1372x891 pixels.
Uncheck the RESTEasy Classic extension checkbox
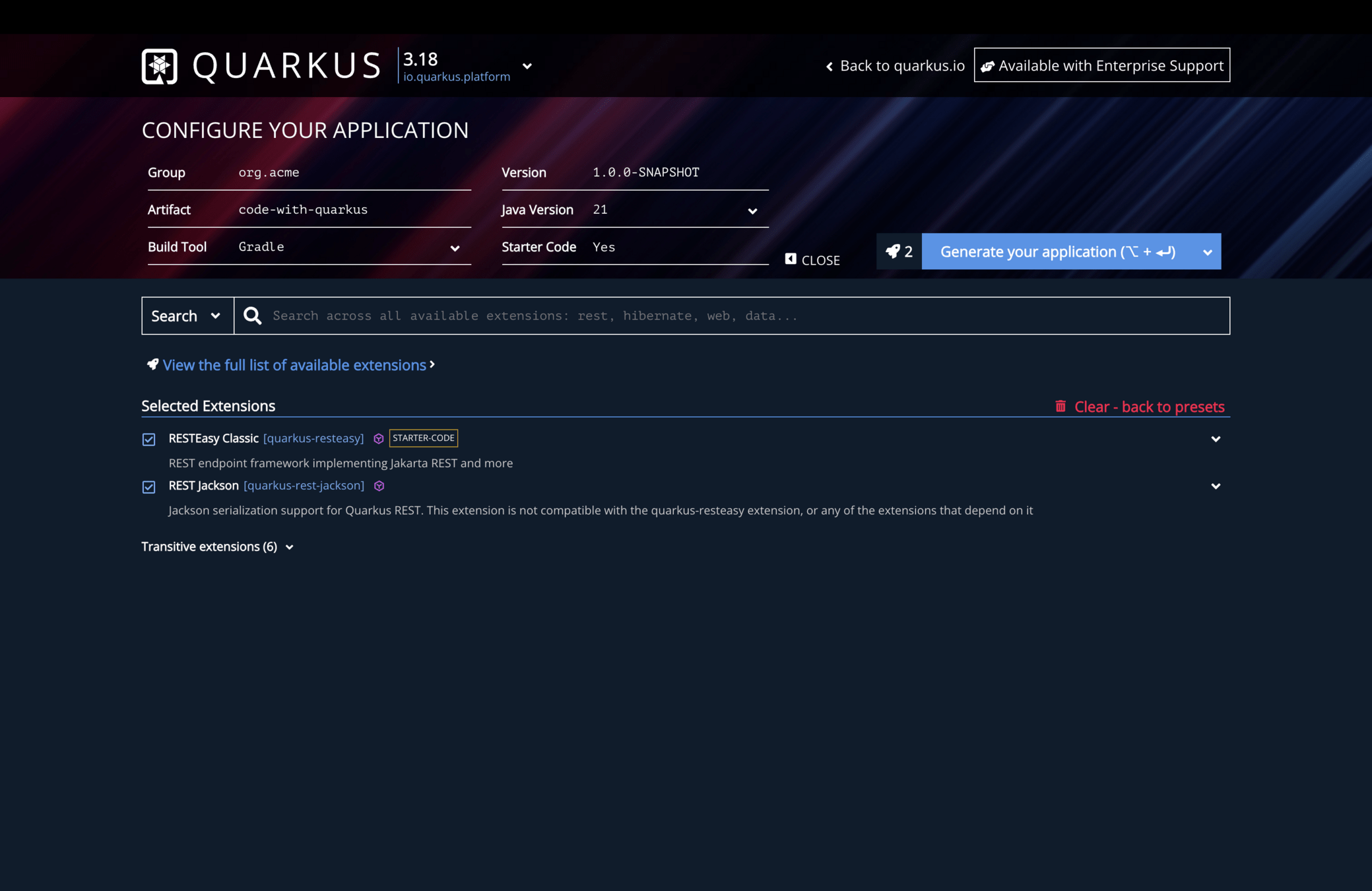pos(149,440)
